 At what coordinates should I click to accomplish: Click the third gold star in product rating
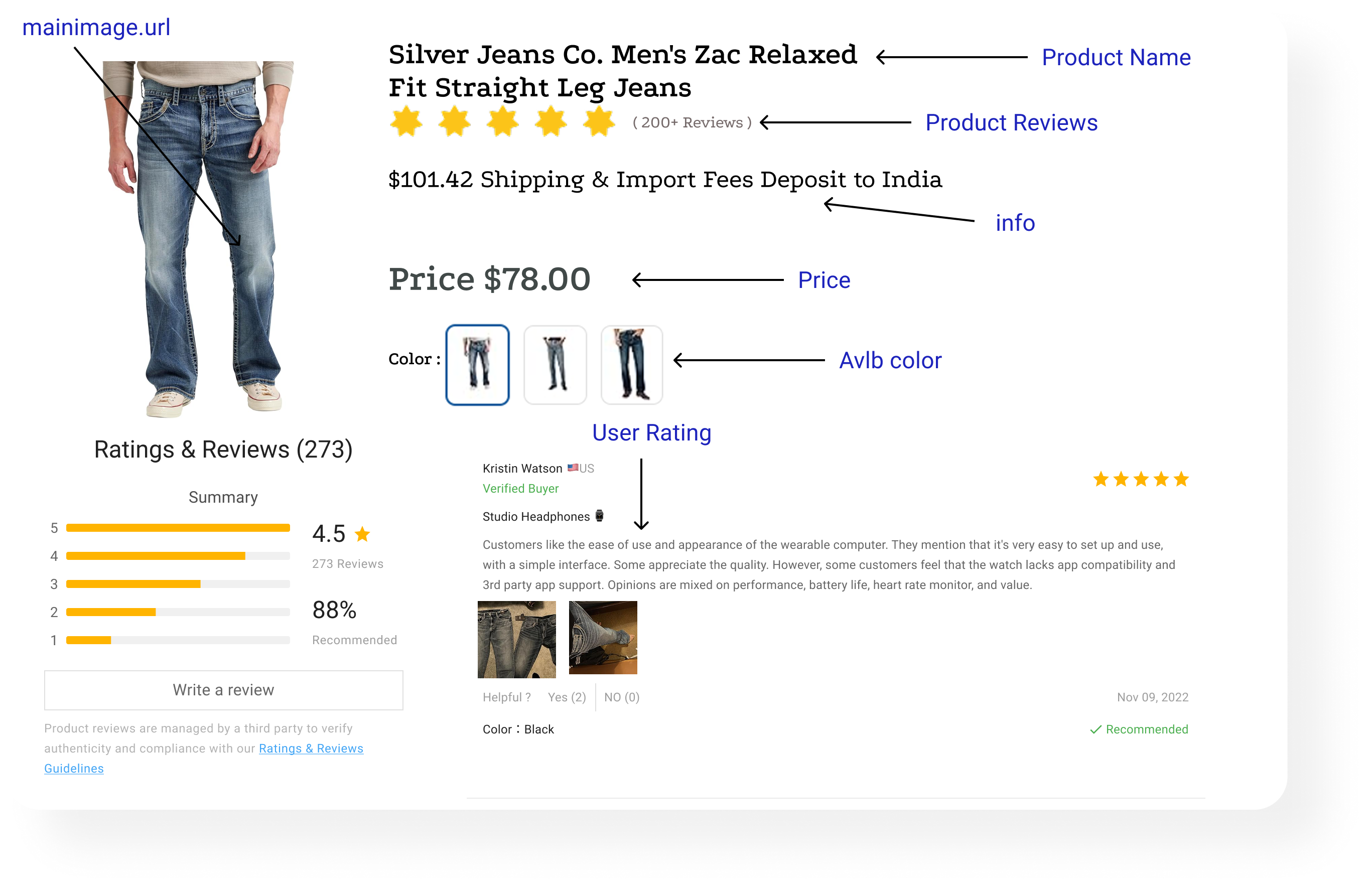[503, 121]
